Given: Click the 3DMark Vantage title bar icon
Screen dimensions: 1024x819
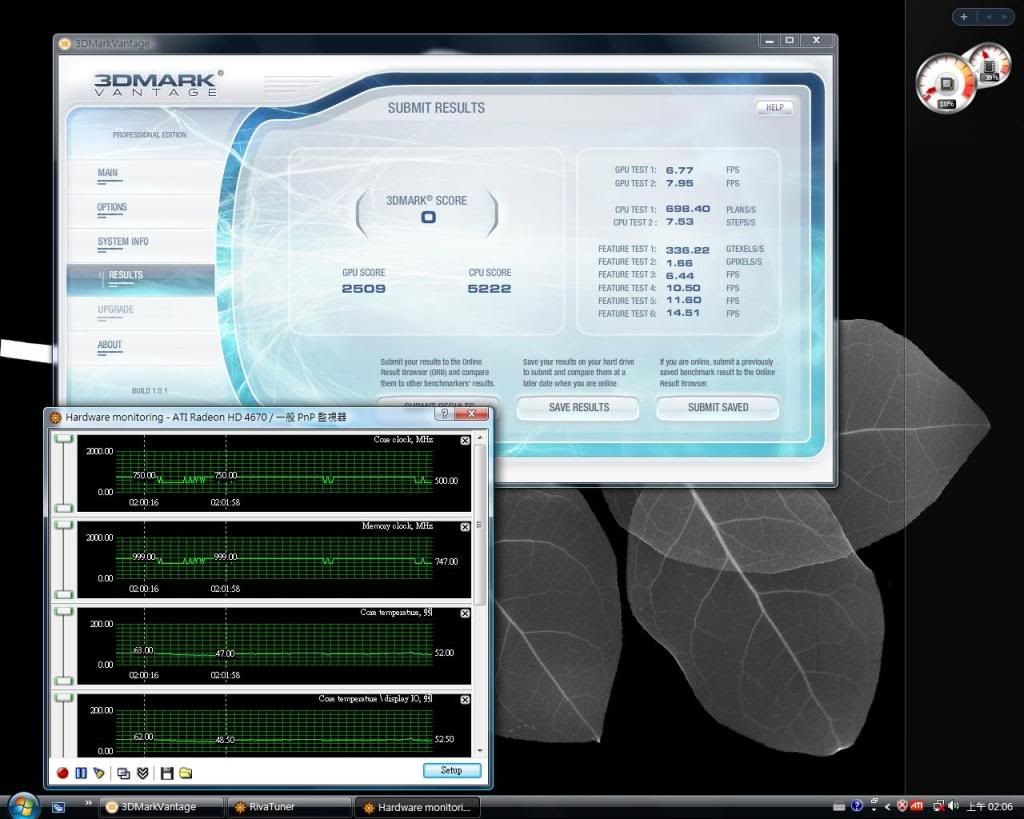Looking at the screenshot, I should [x=64, y=44].
